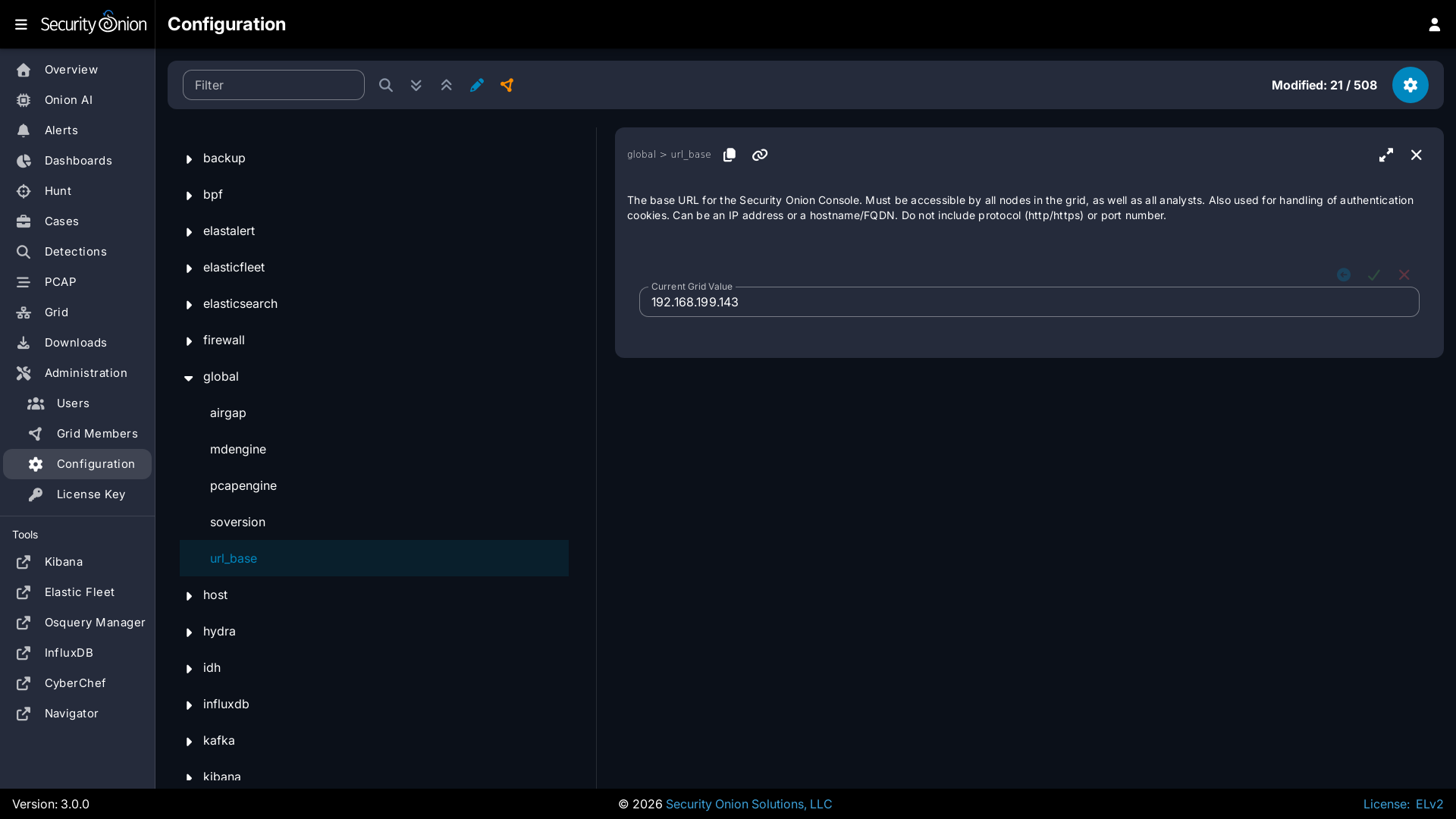
Task: Expand the firewall settings node
Action: coord(189,341)
